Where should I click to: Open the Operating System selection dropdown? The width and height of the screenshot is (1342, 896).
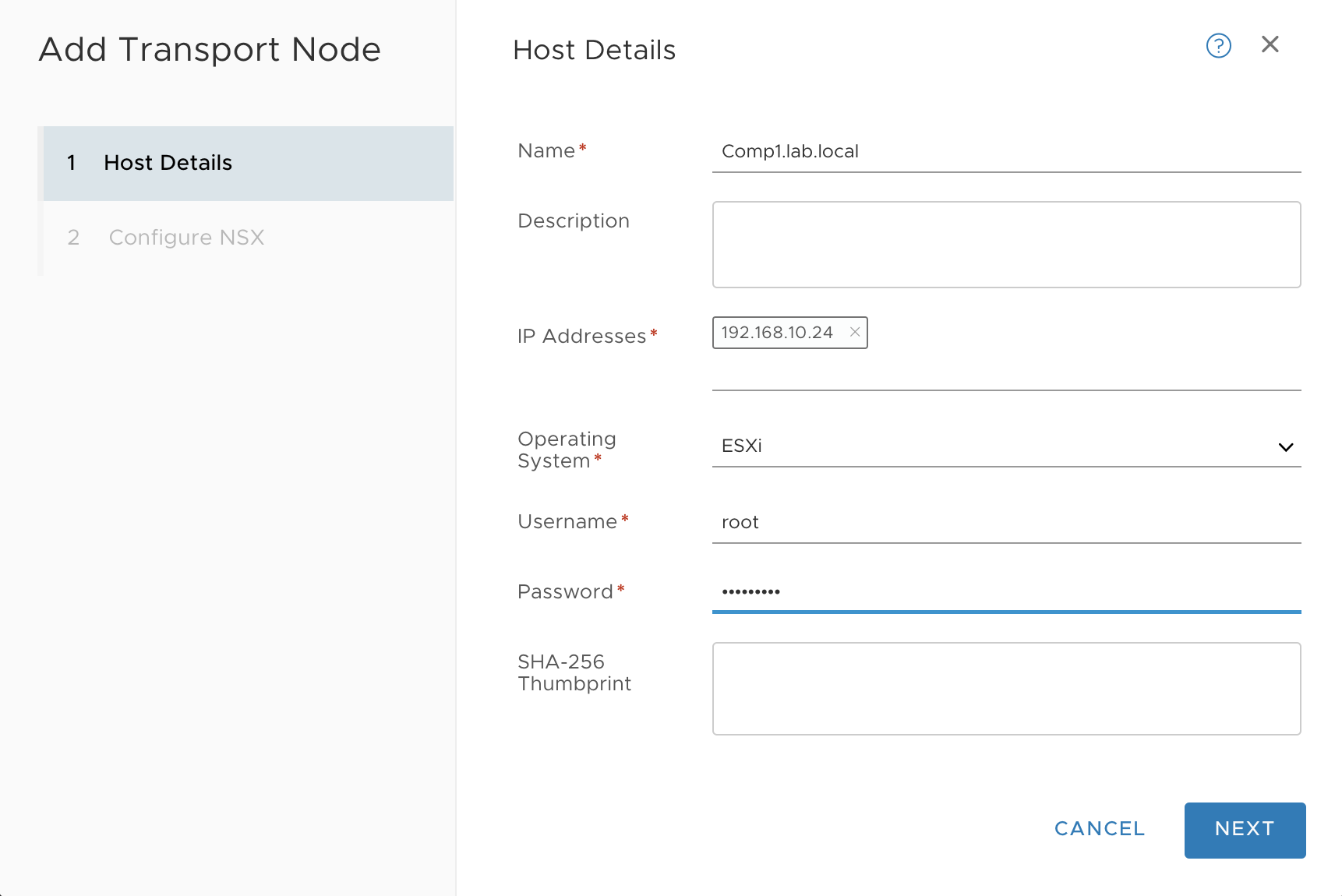click(x=1005, y=446)
